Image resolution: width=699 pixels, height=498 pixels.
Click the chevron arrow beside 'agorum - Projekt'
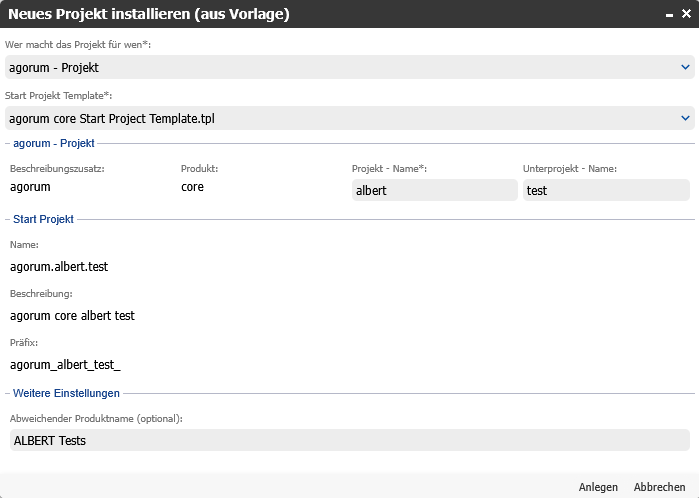click(685, 67)
